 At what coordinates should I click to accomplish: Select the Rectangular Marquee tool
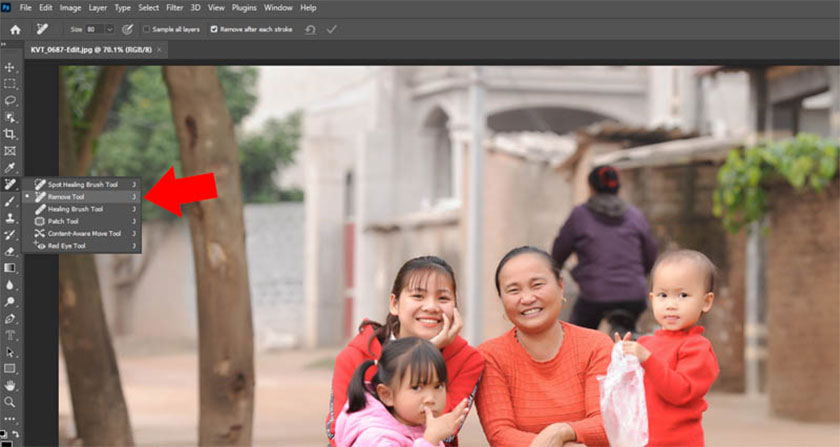10,84
